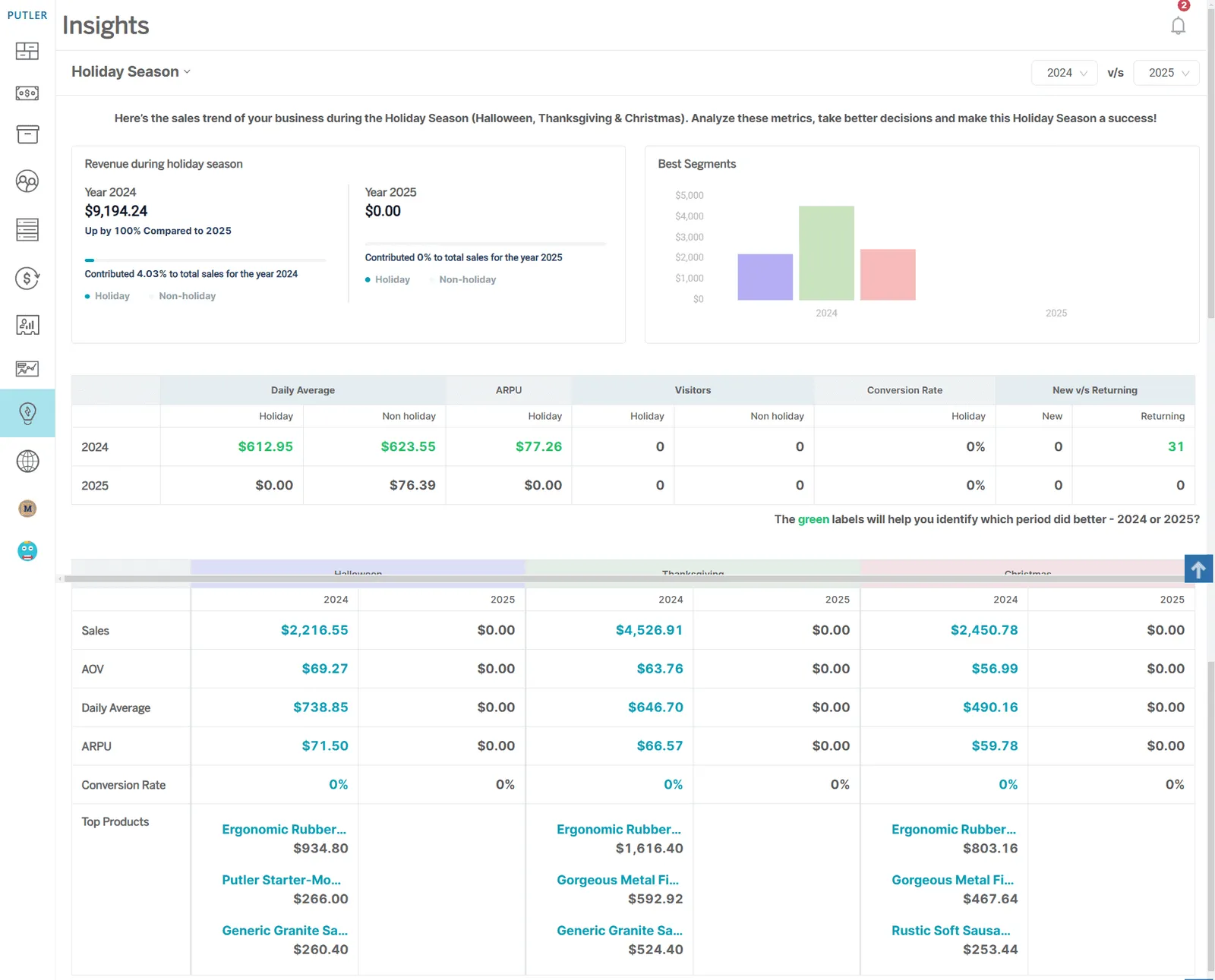Open notifications bell icon

pos(1178,25)
